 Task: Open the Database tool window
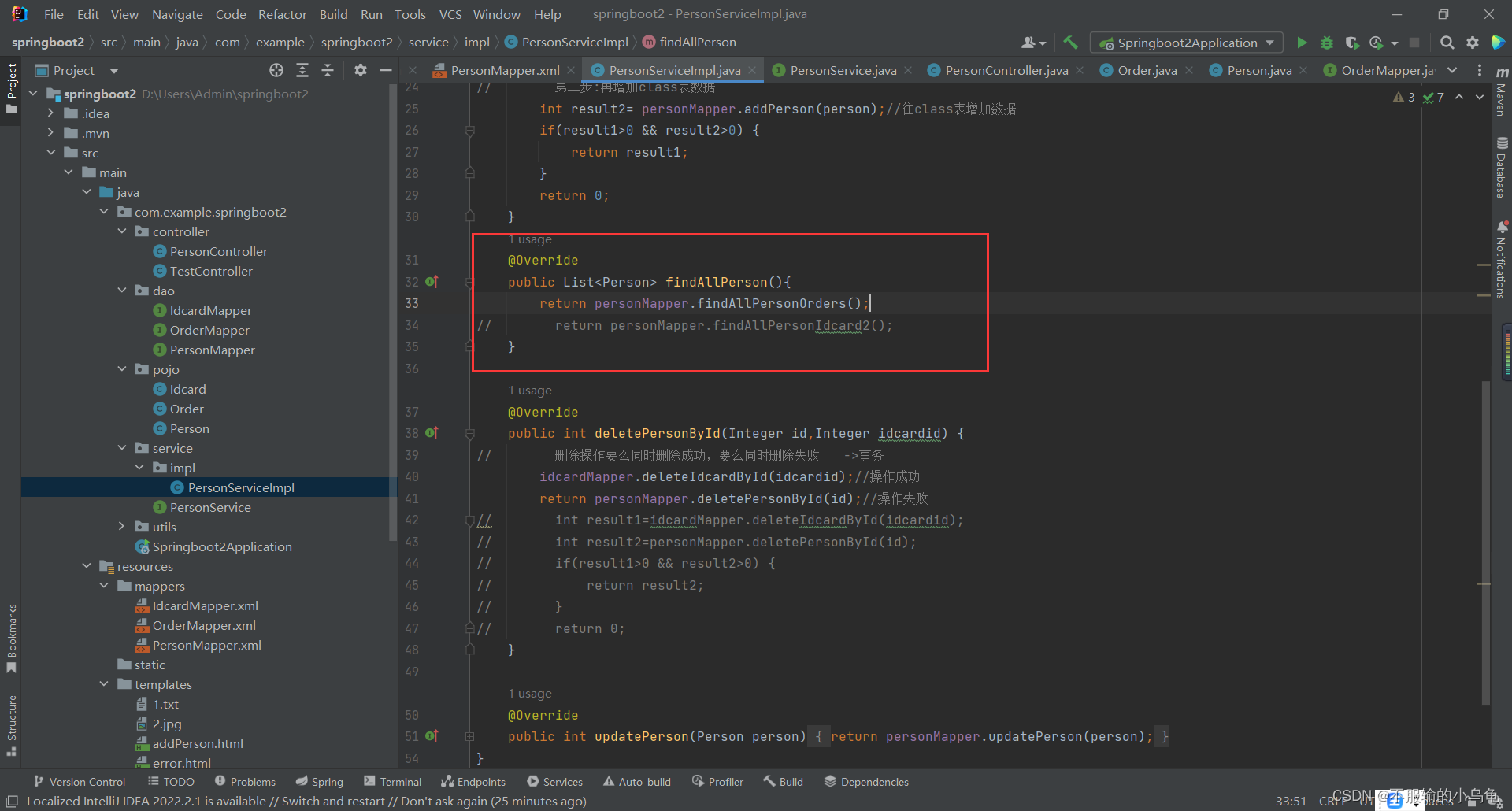pyautogui.click(x=1502, y=168)
